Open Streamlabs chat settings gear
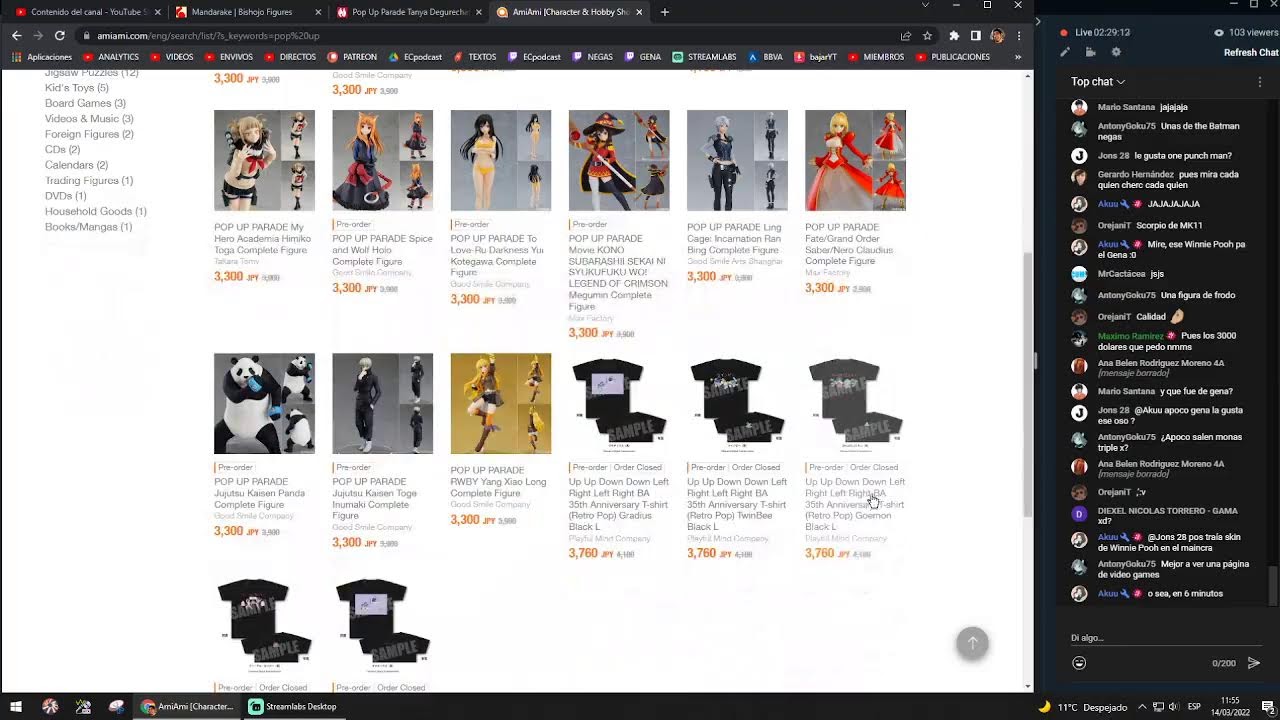The width and height of the screenshot is (1280, 720). click(x=1116, y=52)
